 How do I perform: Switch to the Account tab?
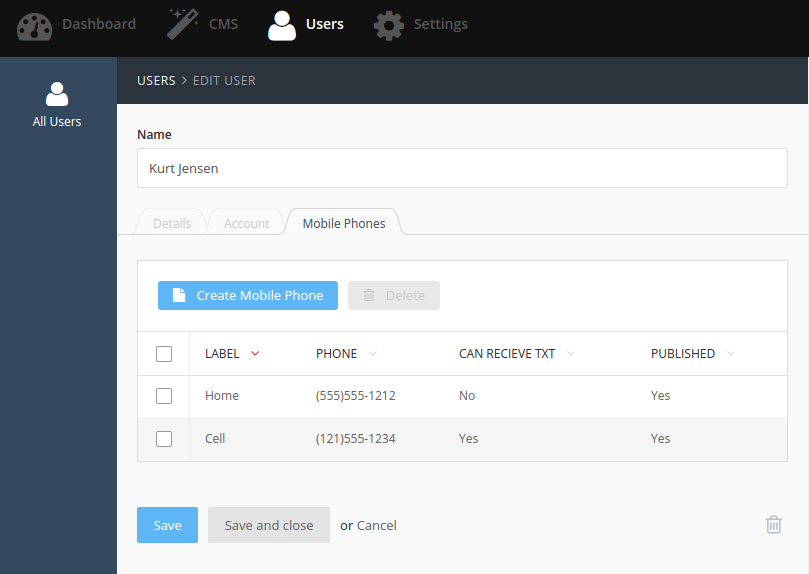[247, 223]
